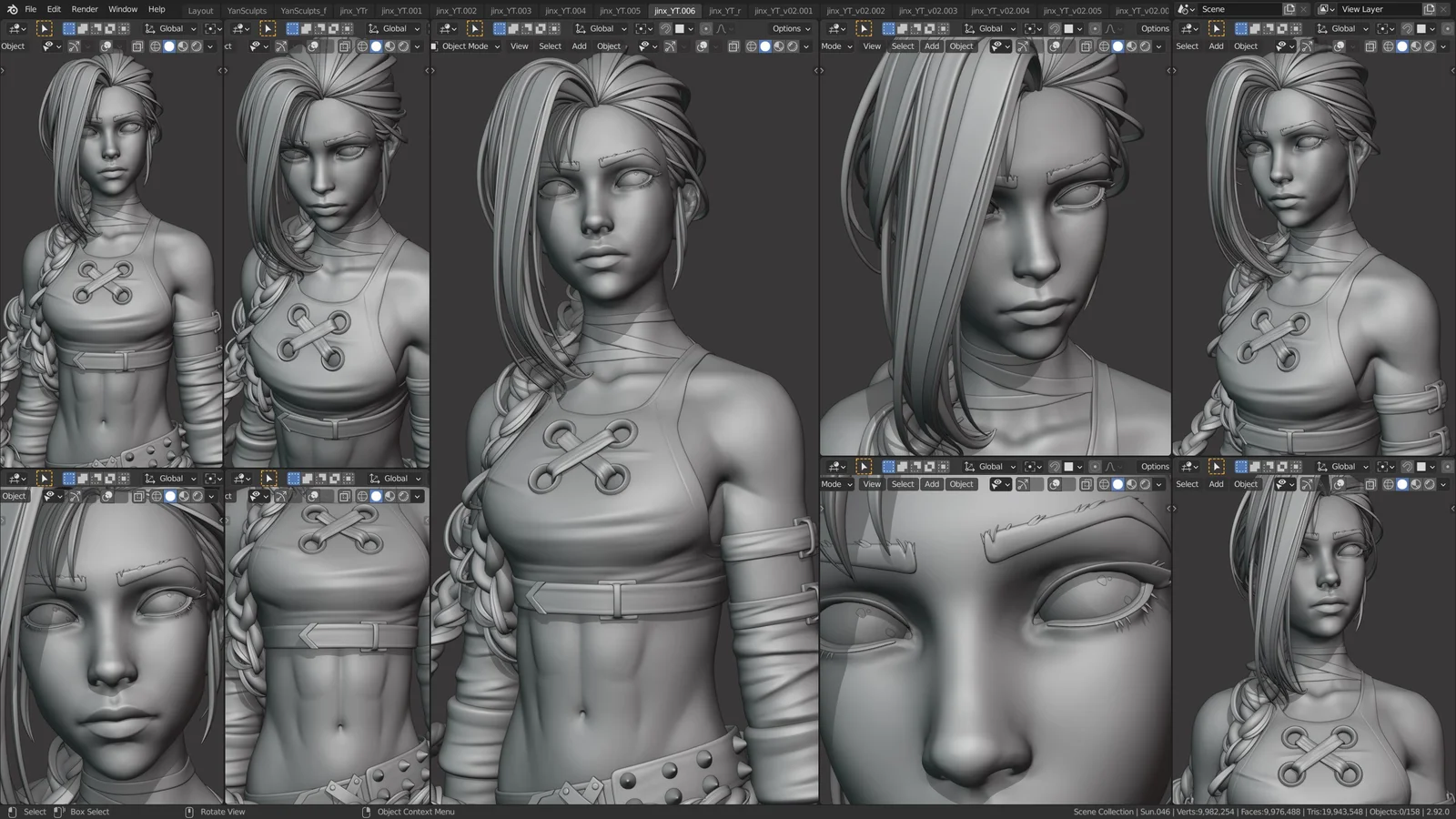1456x819 pixels.
Task: Switch to material preview shading
Action: coord(779,46)
